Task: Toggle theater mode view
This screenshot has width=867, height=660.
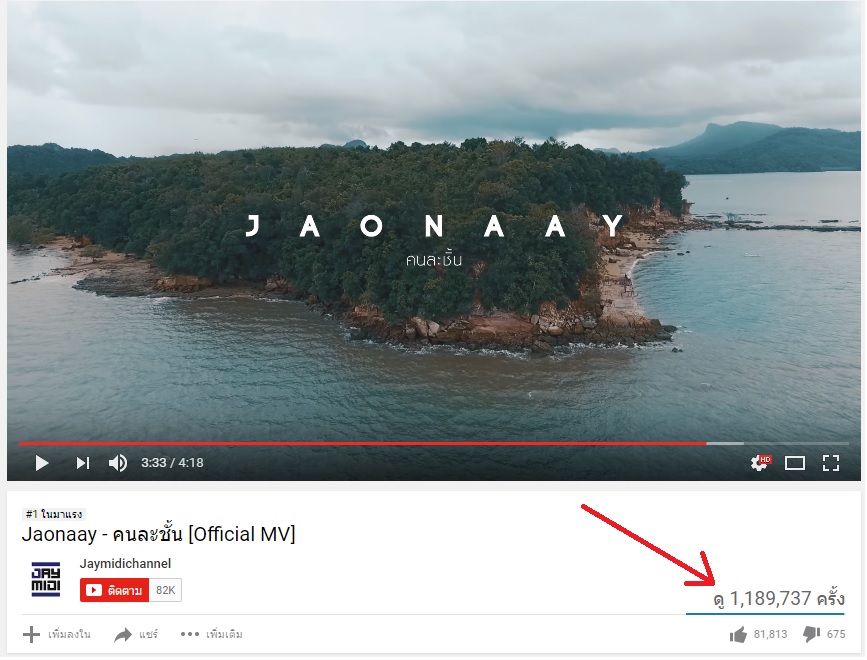Action: pos(795,463)
